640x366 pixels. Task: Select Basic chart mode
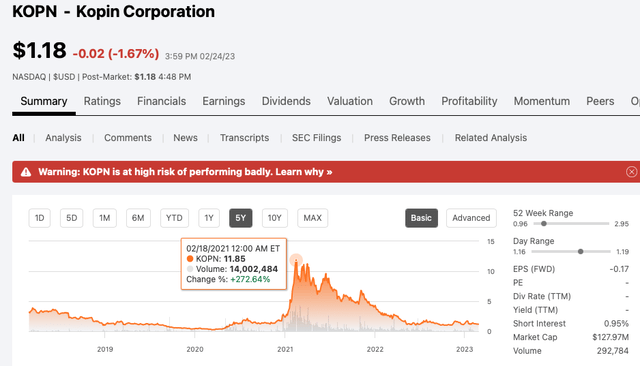pos(421,218)
